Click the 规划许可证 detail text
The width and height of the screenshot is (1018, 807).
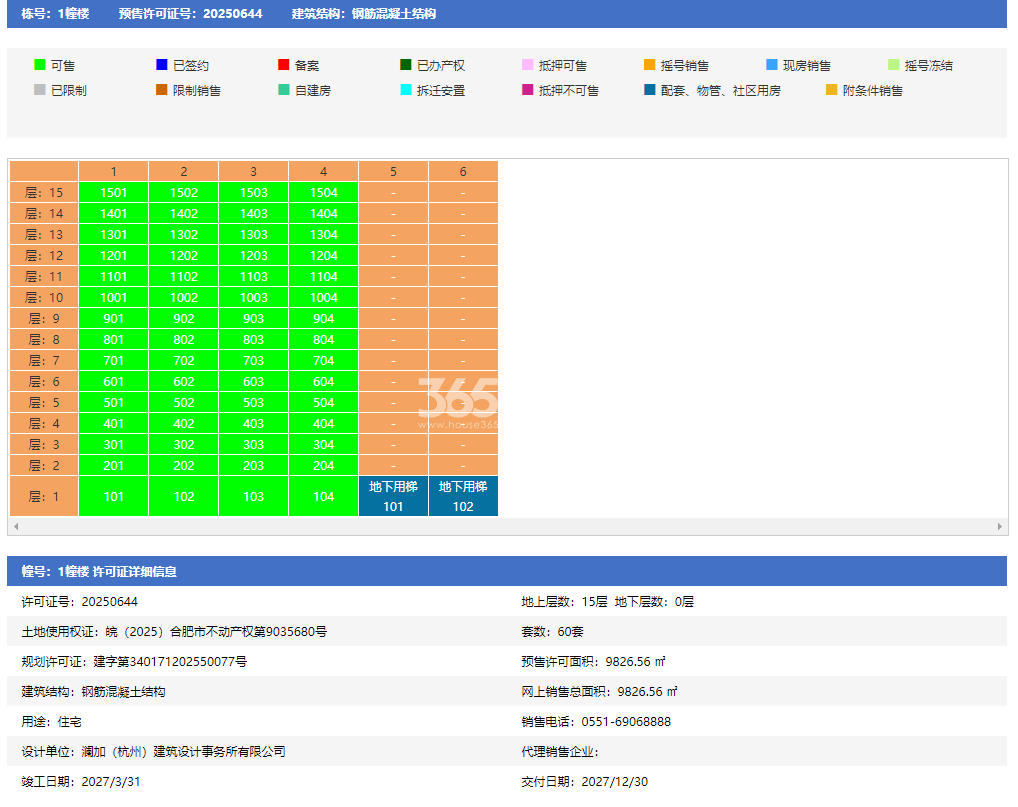(134, 662)
